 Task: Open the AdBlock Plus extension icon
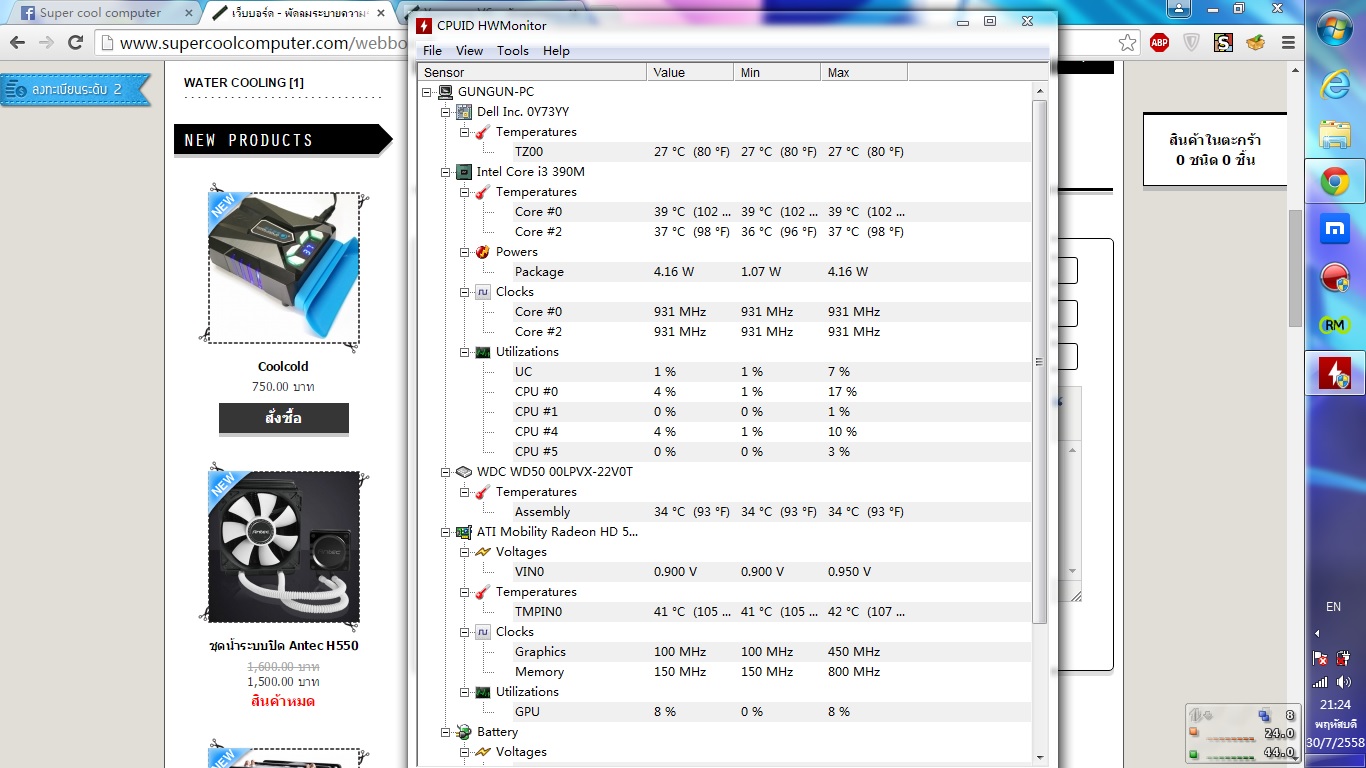1159,42
